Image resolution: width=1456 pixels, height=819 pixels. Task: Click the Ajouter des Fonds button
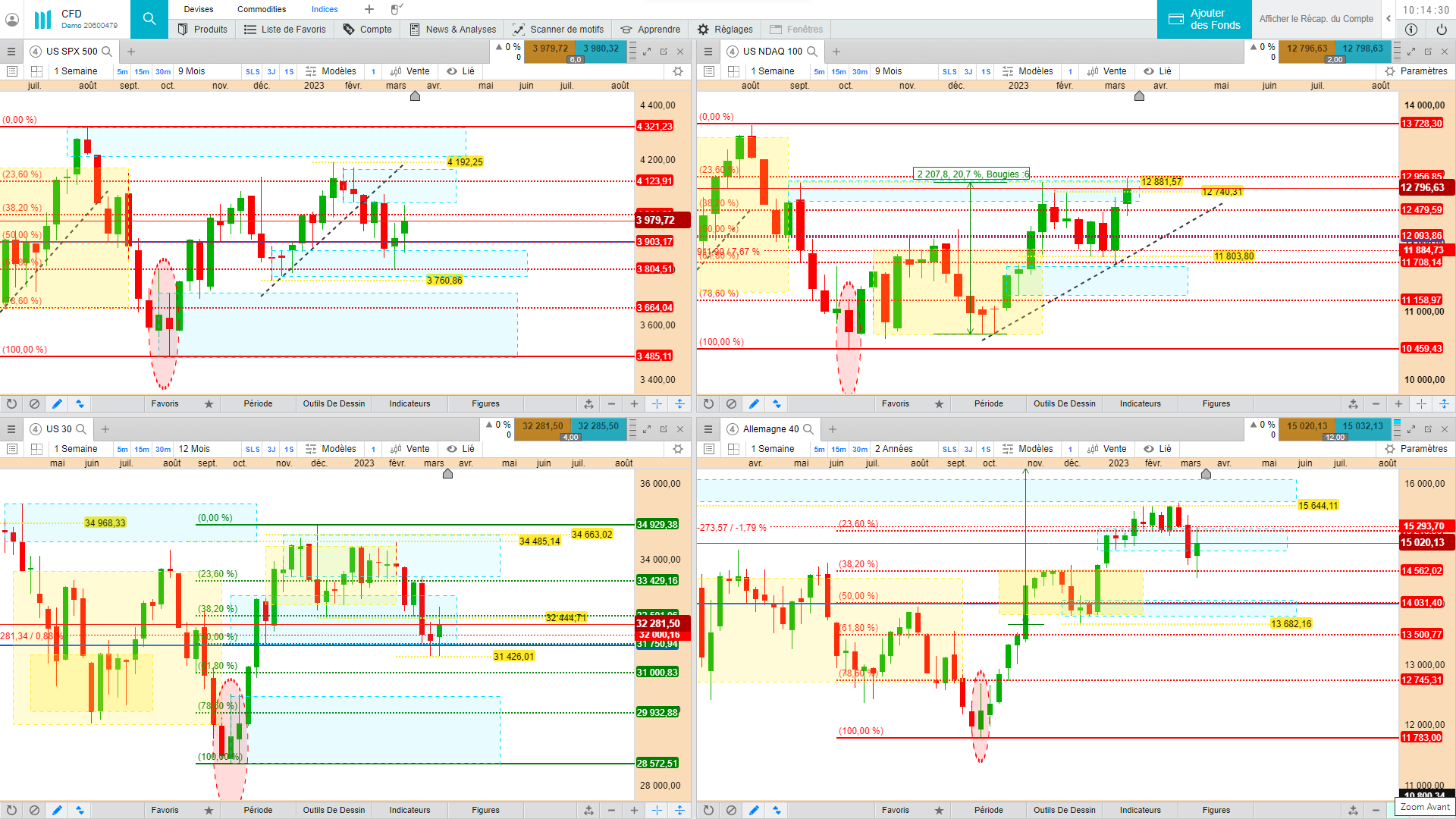[1204, 19]
